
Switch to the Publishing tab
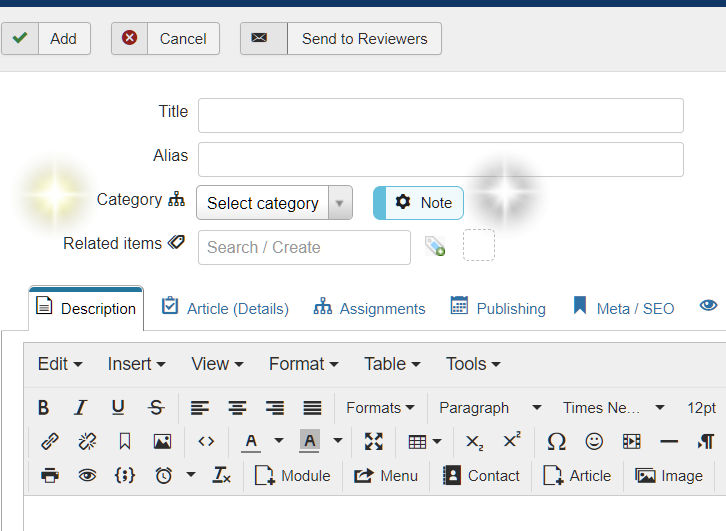pyautogui.click(x=498, y=308)
